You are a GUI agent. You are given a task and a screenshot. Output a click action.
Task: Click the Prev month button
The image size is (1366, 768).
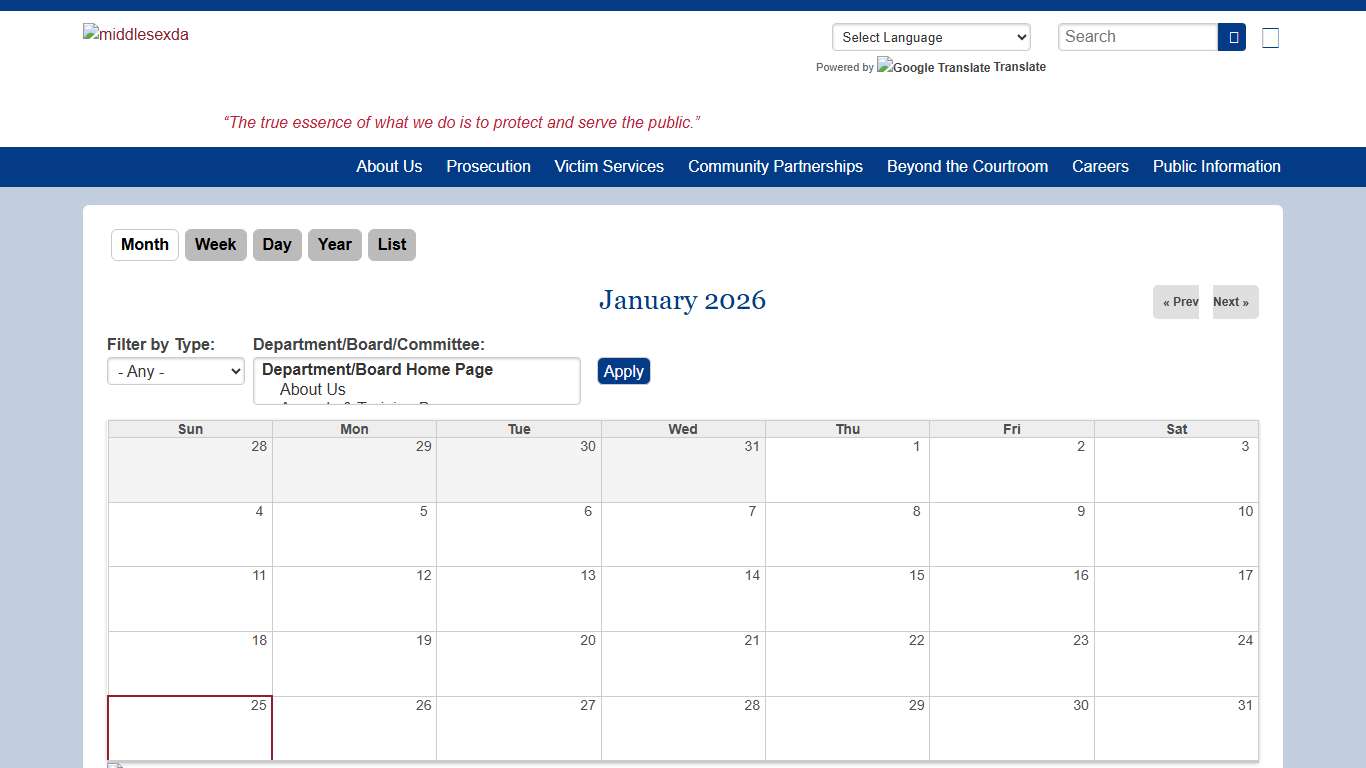[1176, 301]
